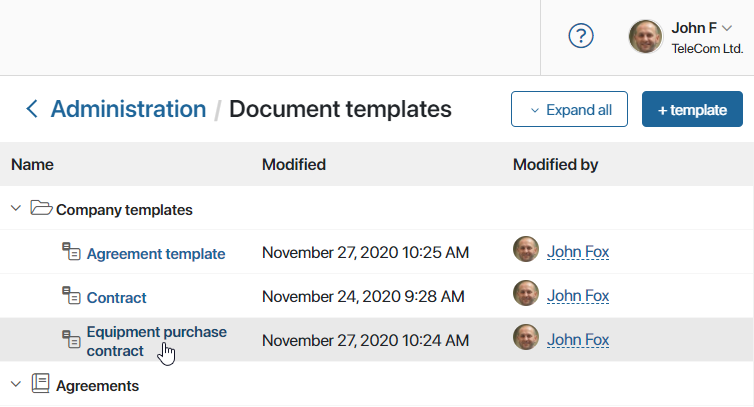This screenshot has height=407, width=754.
Task: Click John Fox avatar in Agreement template row
Action: (526, 249)
